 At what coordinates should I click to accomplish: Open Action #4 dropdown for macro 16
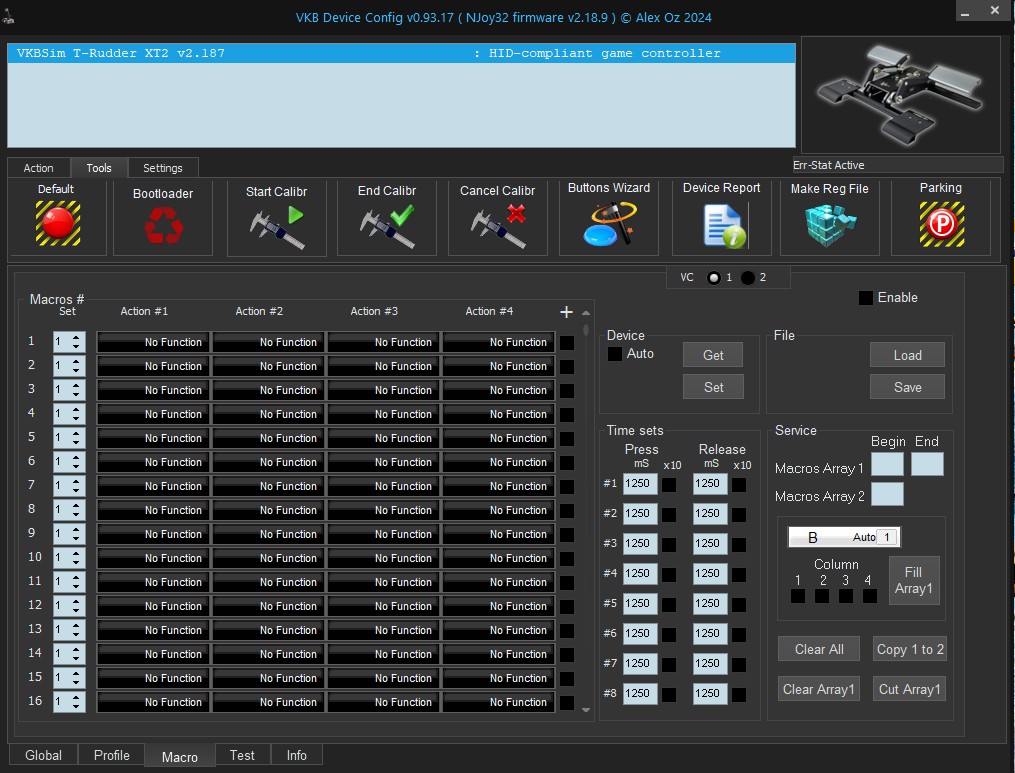point(498,702)
